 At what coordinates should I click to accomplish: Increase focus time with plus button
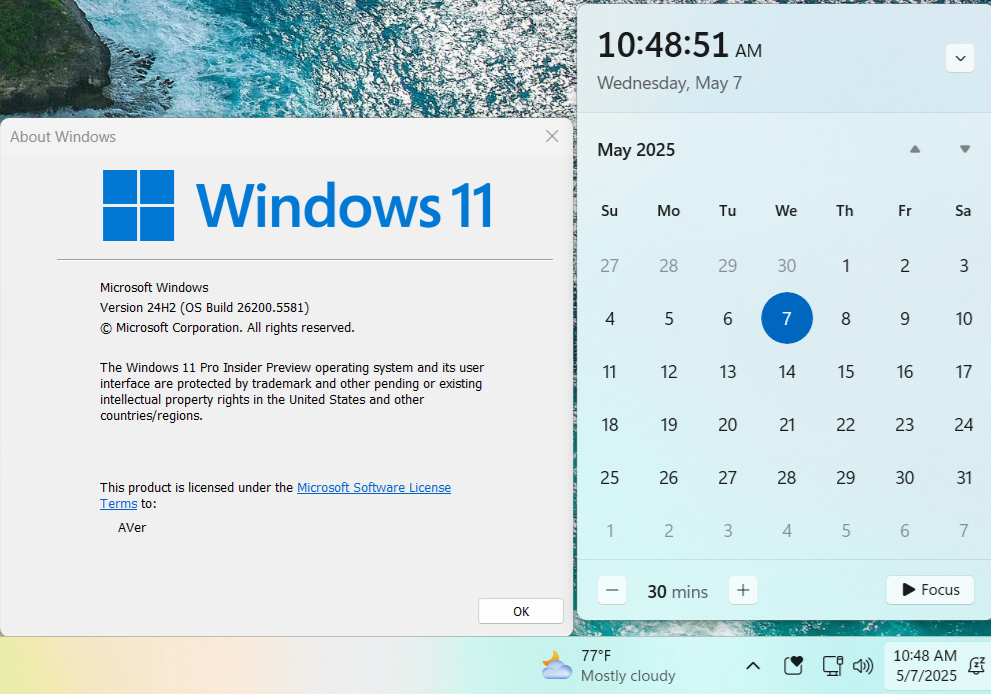(743, 590)
